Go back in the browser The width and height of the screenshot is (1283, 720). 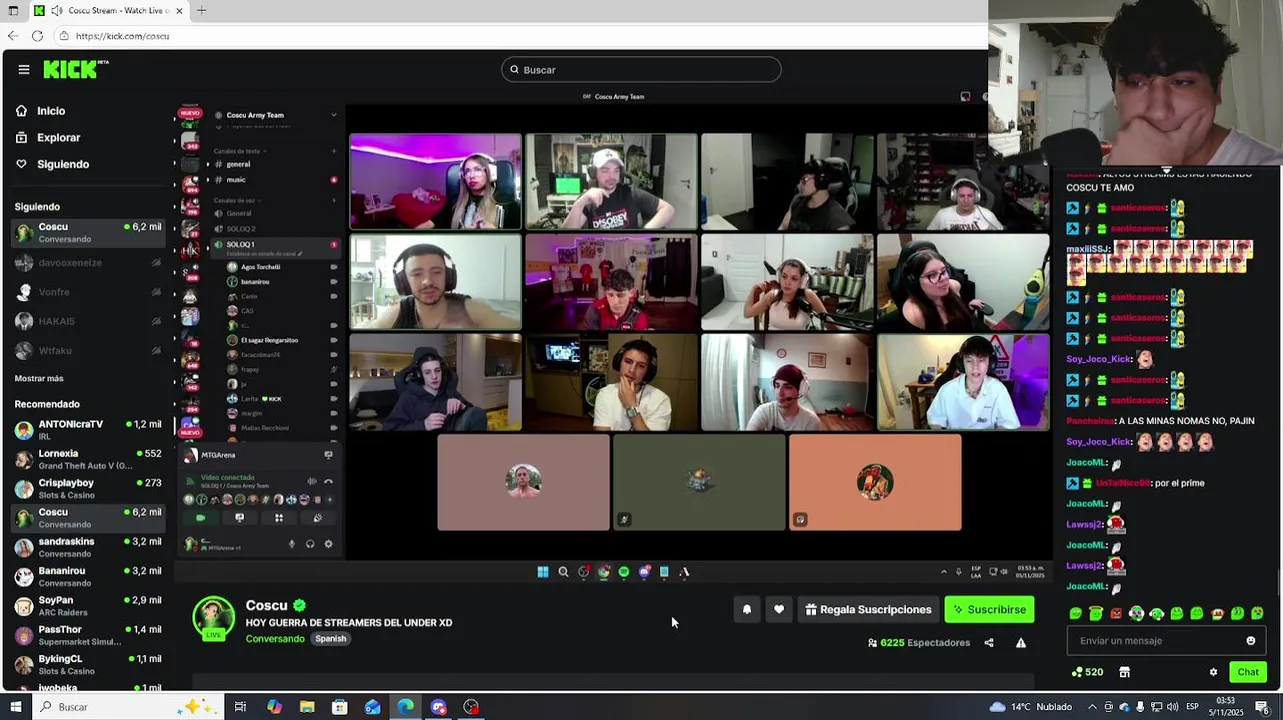(12, 36)
